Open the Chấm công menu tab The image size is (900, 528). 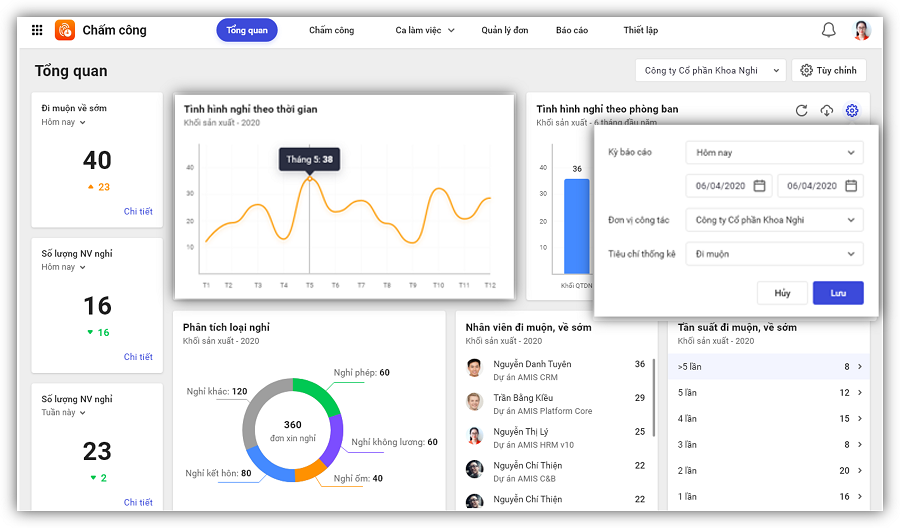tap(331, 30)
